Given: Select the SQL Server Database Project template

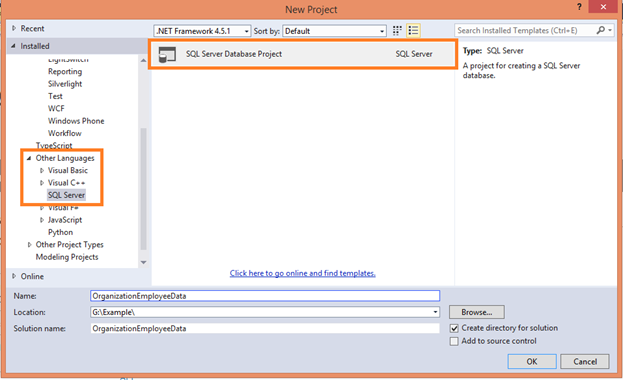Looking at the screenshot, I should 303,54.
